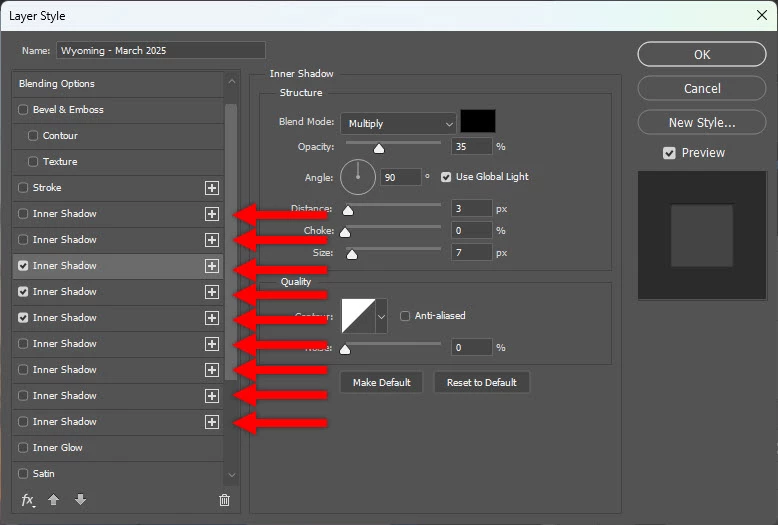
Task: Click the Distance slider handle
Action: click(348, 210)
